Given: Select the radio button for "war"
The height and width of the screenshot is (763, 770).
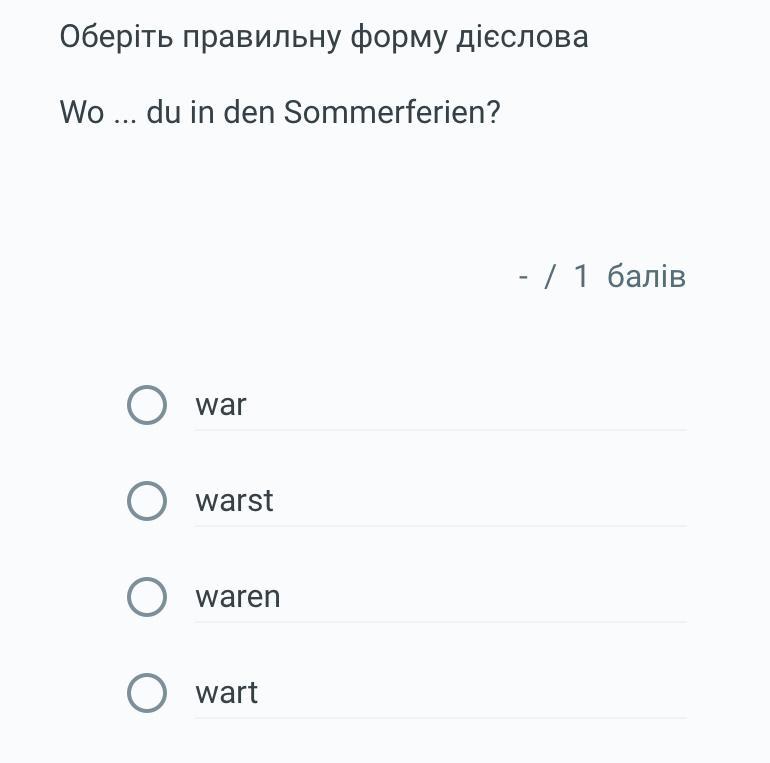Looking at the screenshot, I should tap(147, 405).
